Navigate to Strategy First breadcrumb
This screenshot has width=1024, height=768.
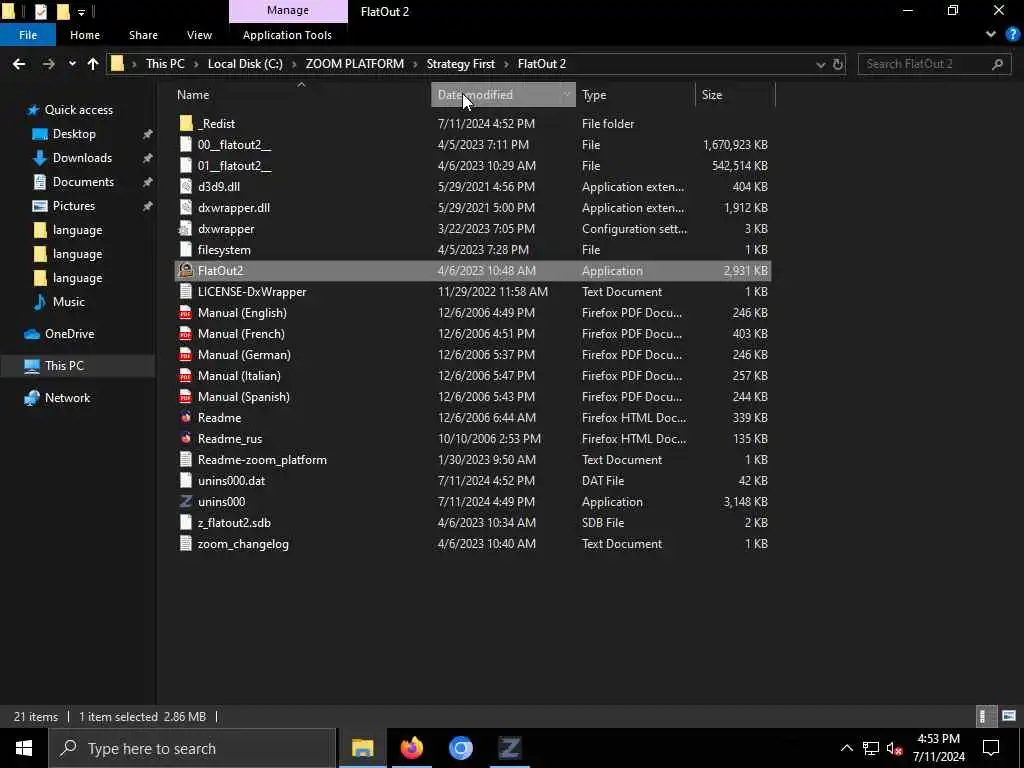pyautogui.click(x=460, y=64)
